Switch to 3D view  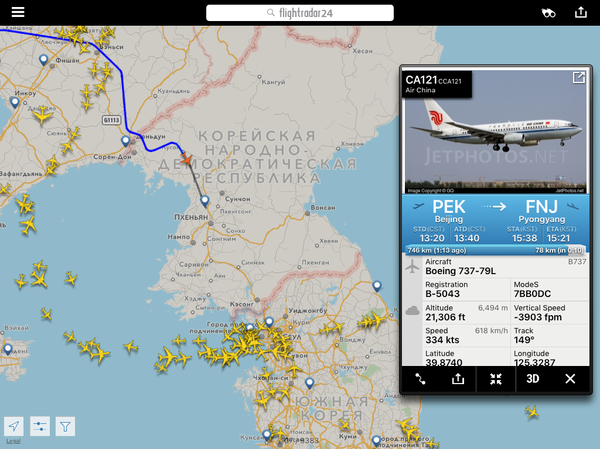tap(533, 379)
